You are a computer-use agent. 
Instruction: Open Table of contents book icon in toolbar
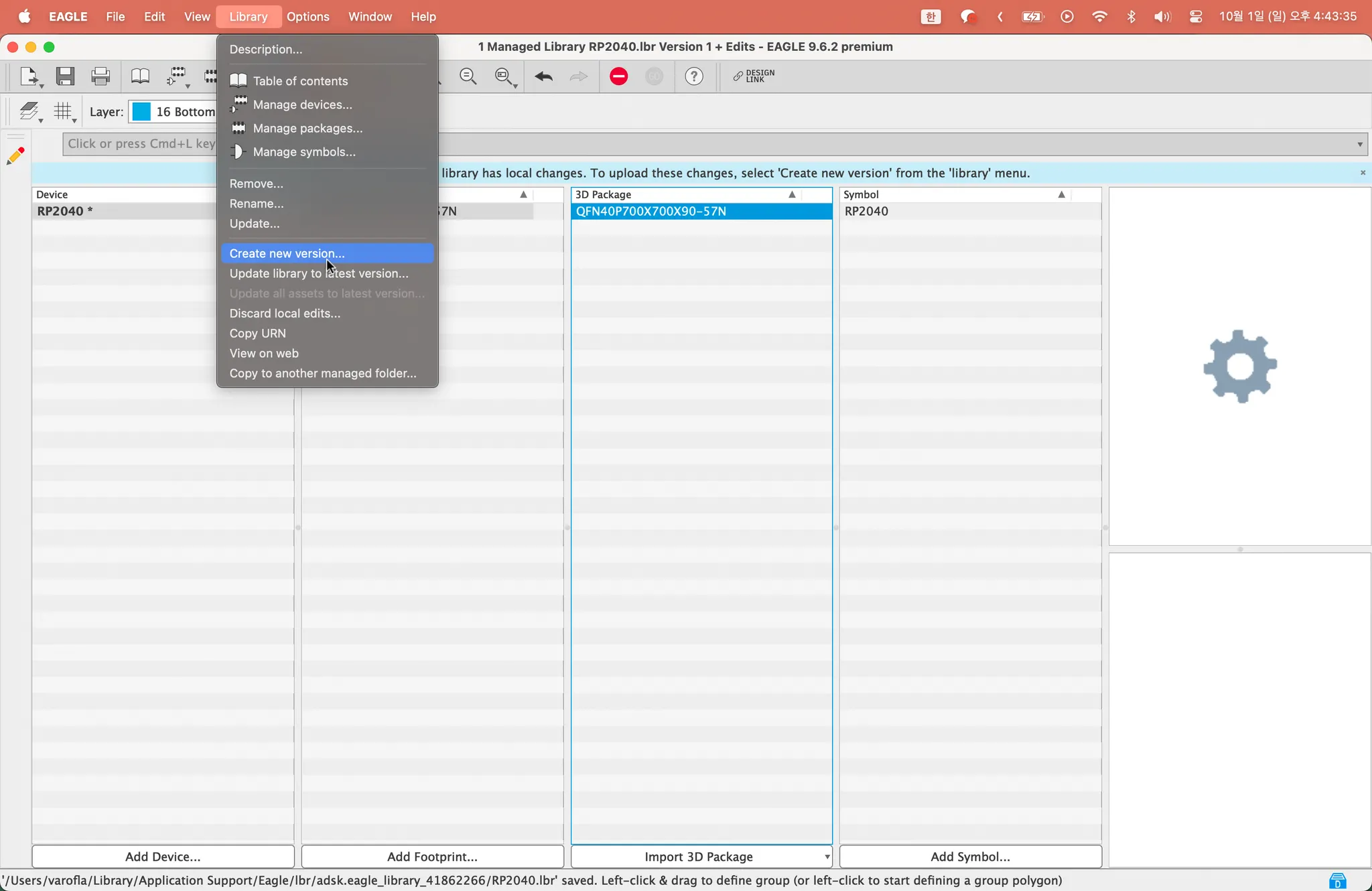(x=140, y=76)
